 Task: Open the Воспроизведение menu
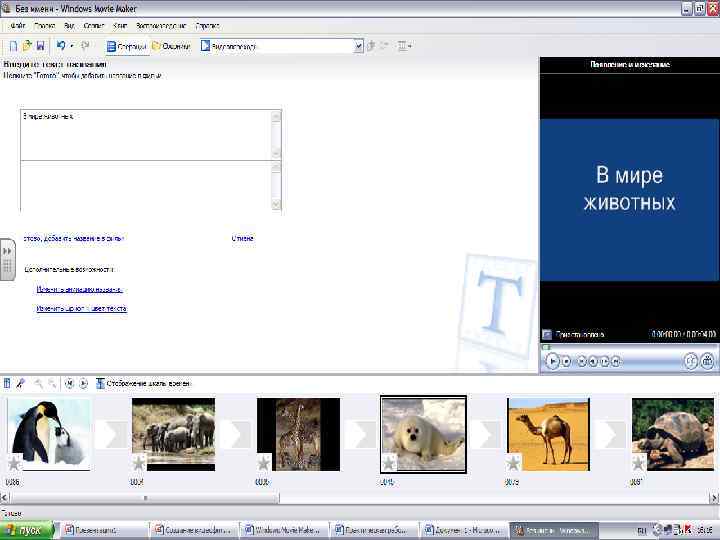(x=161, y=26)
